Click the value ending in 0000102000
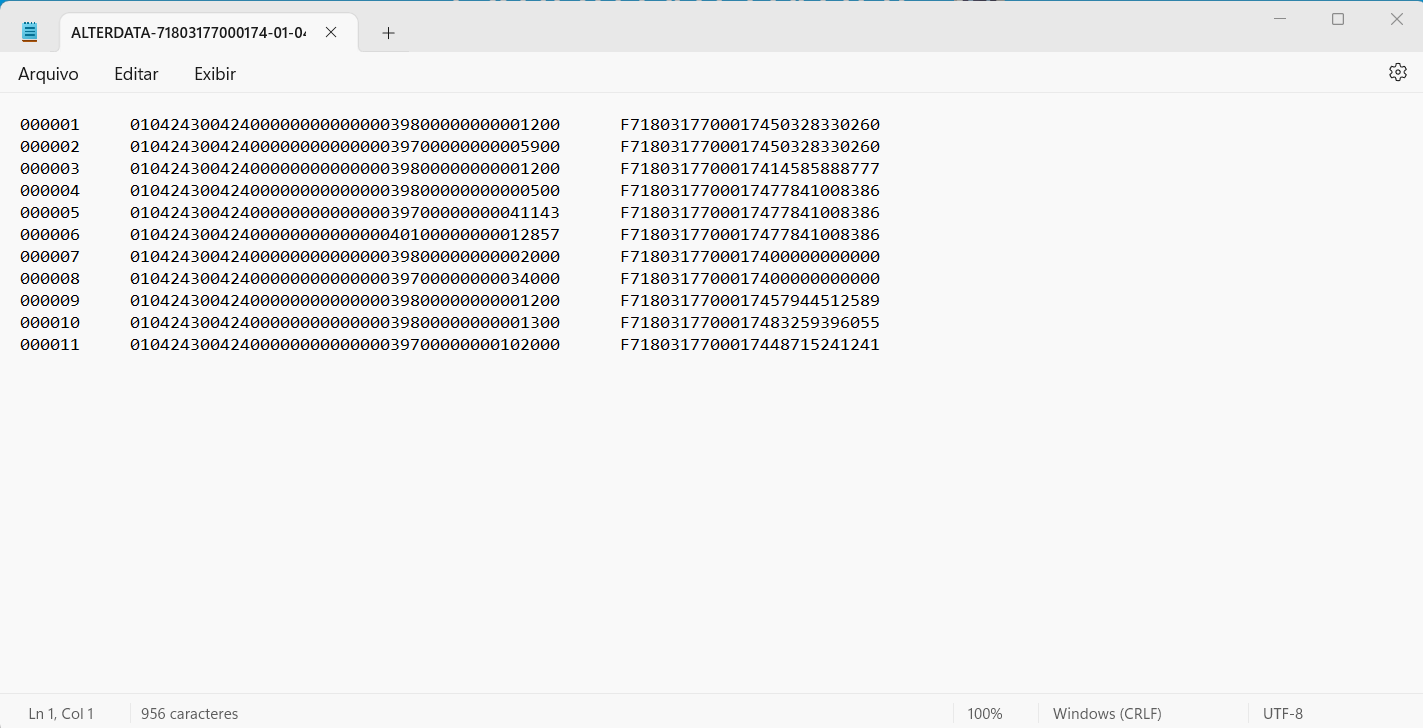 pos(345,345)
